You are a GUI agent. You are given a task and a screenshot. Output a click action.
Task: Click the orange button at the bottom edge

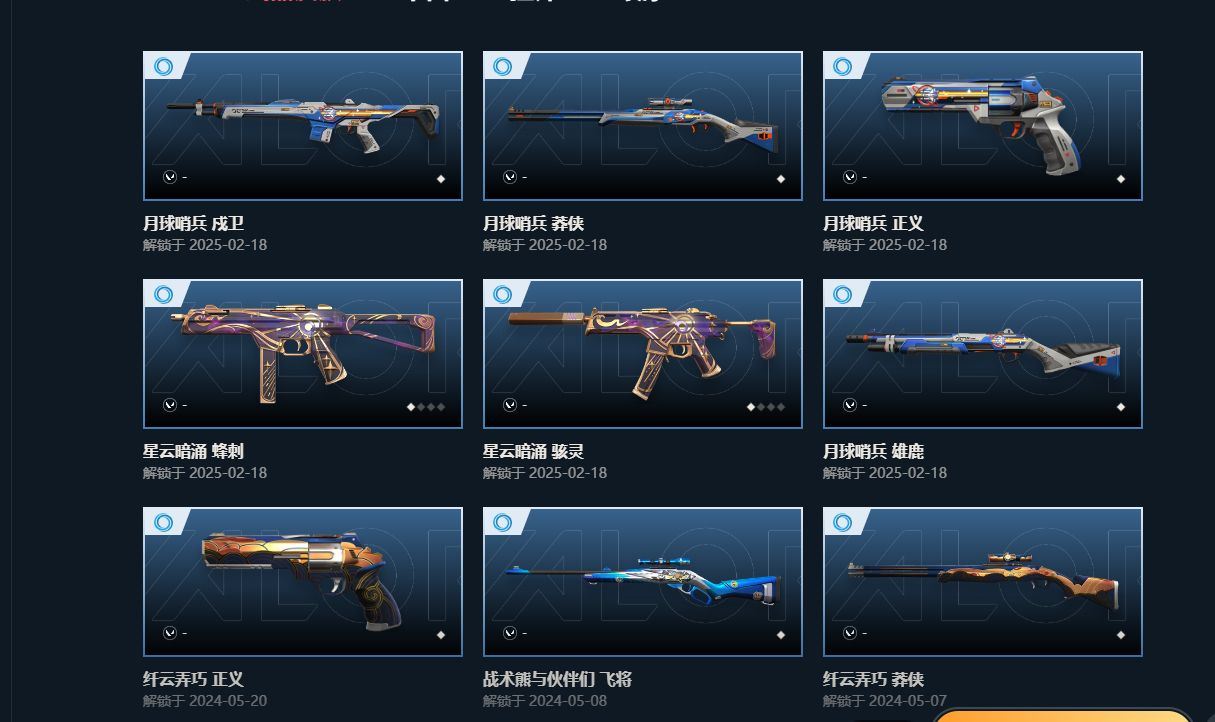(x=1062, y=716)
